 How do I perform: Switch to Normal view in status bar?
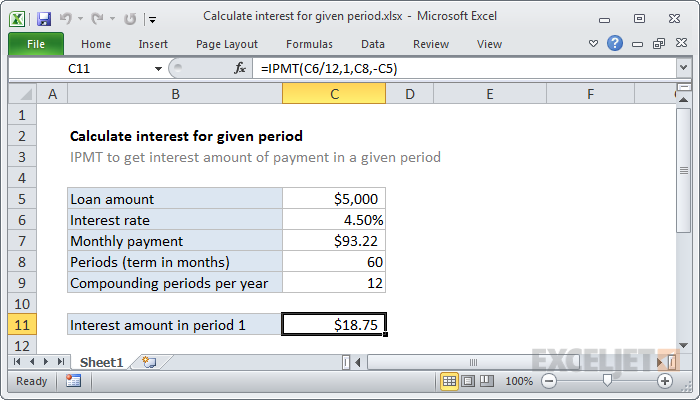point(450,381)
